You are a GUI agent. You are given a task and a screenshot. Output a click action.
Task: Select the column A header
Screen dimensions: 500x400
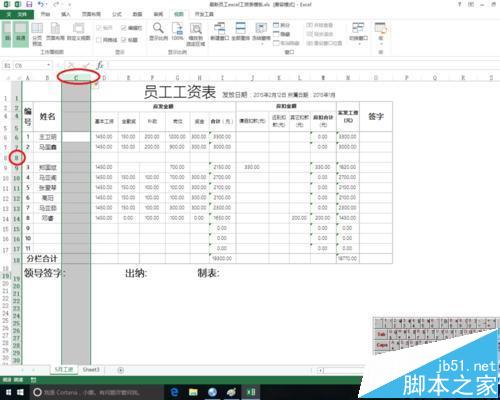click(28, 78)
